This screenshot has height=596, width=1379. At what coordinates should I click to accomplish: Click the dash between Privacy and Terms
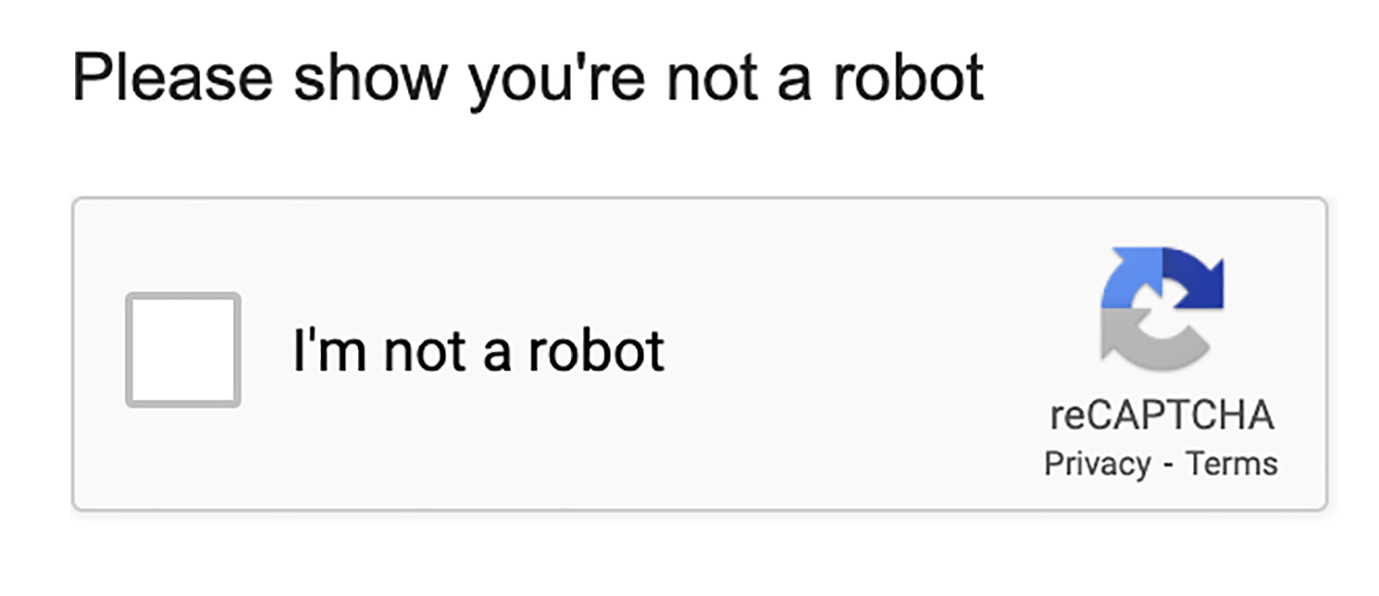1168,465
